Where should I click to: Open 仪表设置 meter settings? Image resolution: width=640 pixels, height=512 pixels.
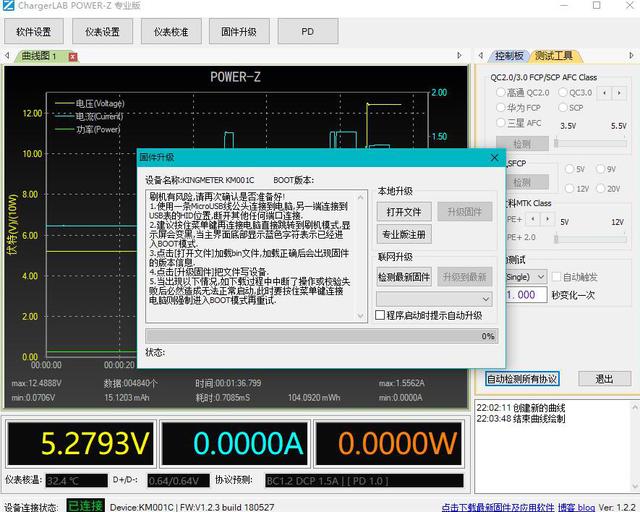coord(102,31)
